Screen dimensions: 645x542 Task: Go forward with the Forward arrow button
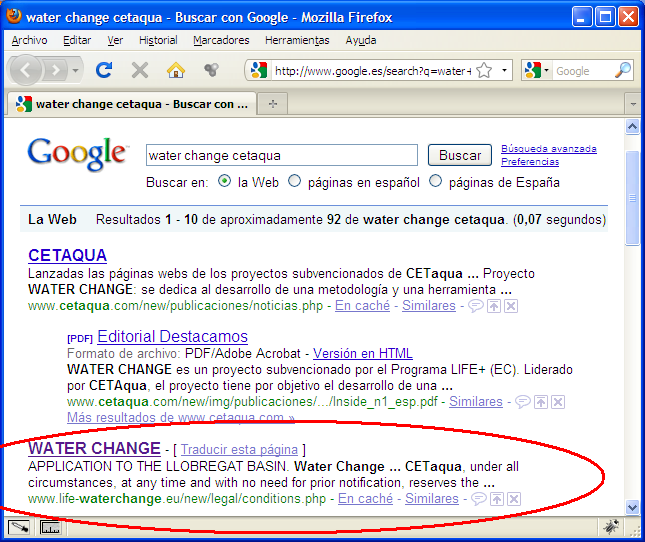tap(56, 70)
